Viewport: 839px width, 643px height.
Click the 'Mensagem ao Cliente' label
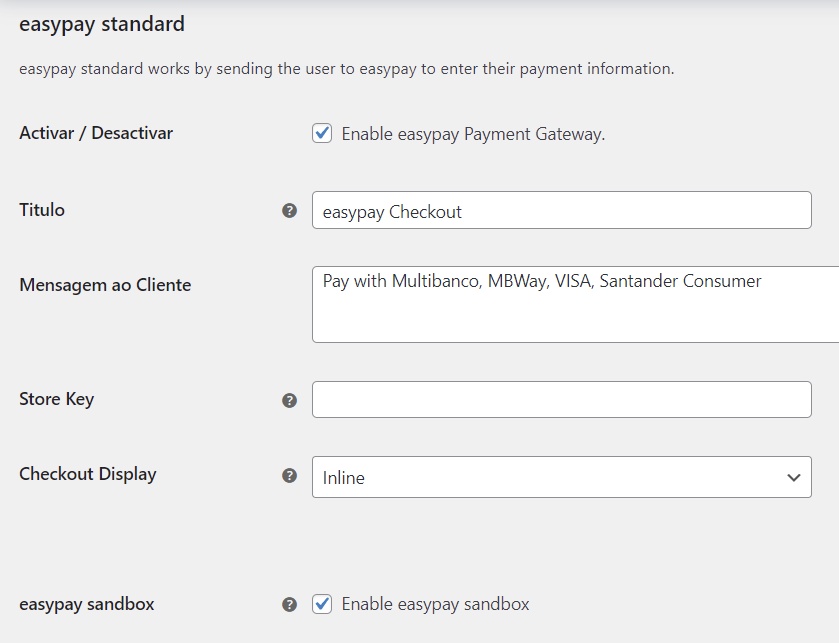click(x=105, y=285)
